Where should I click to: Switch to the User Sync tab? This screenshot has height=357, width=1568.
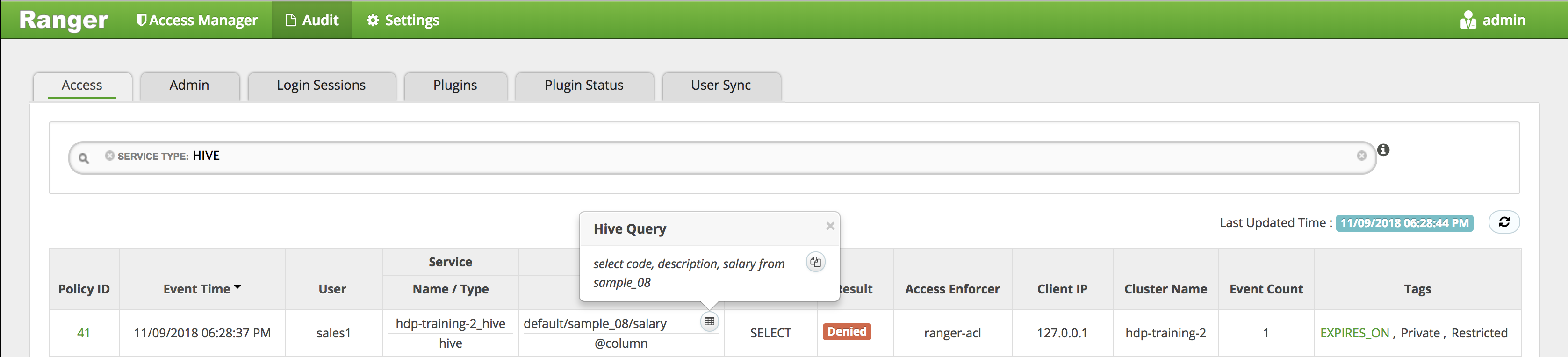(x=721, y=86)
